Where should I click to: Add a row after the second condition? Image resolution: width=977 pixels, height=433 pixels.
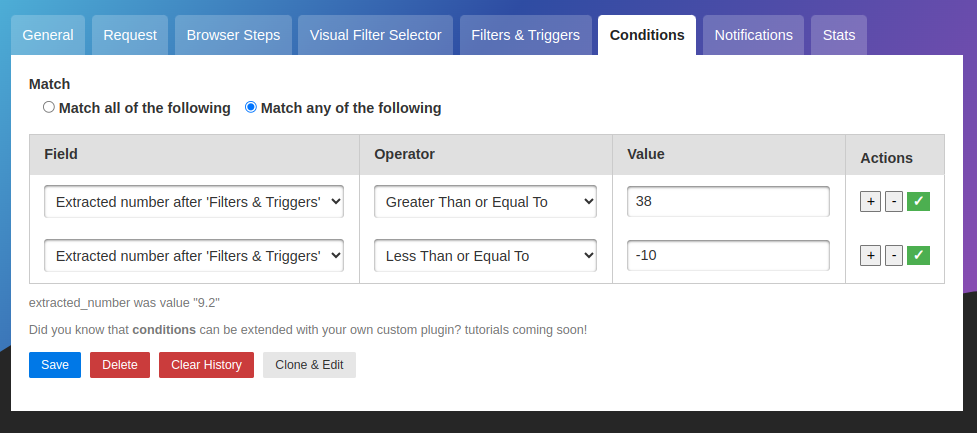click(870, 255)
